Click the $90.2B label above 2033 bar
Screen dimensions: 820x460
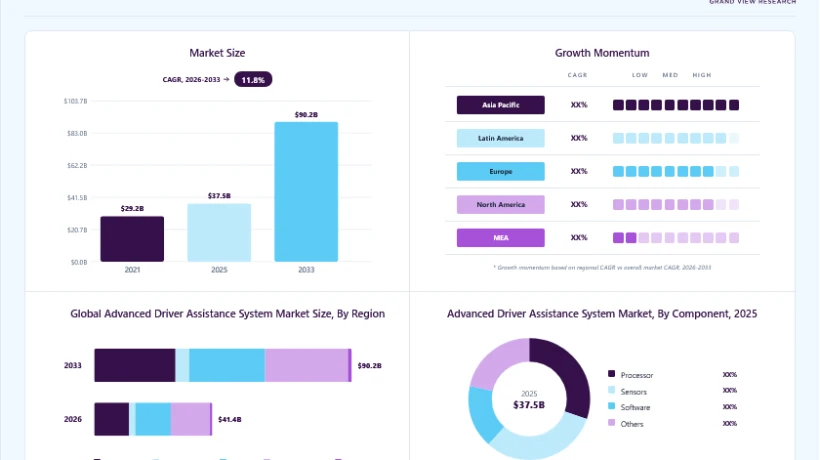click(x=306, y=114)
